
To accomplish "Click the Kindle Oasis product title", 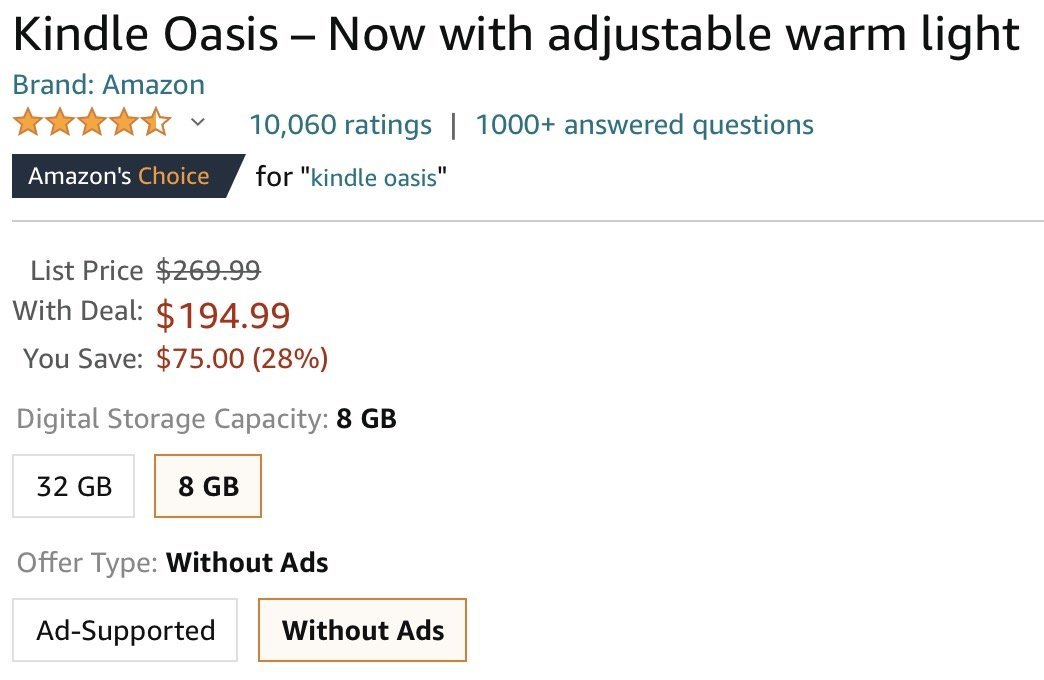I will [516, 36].
